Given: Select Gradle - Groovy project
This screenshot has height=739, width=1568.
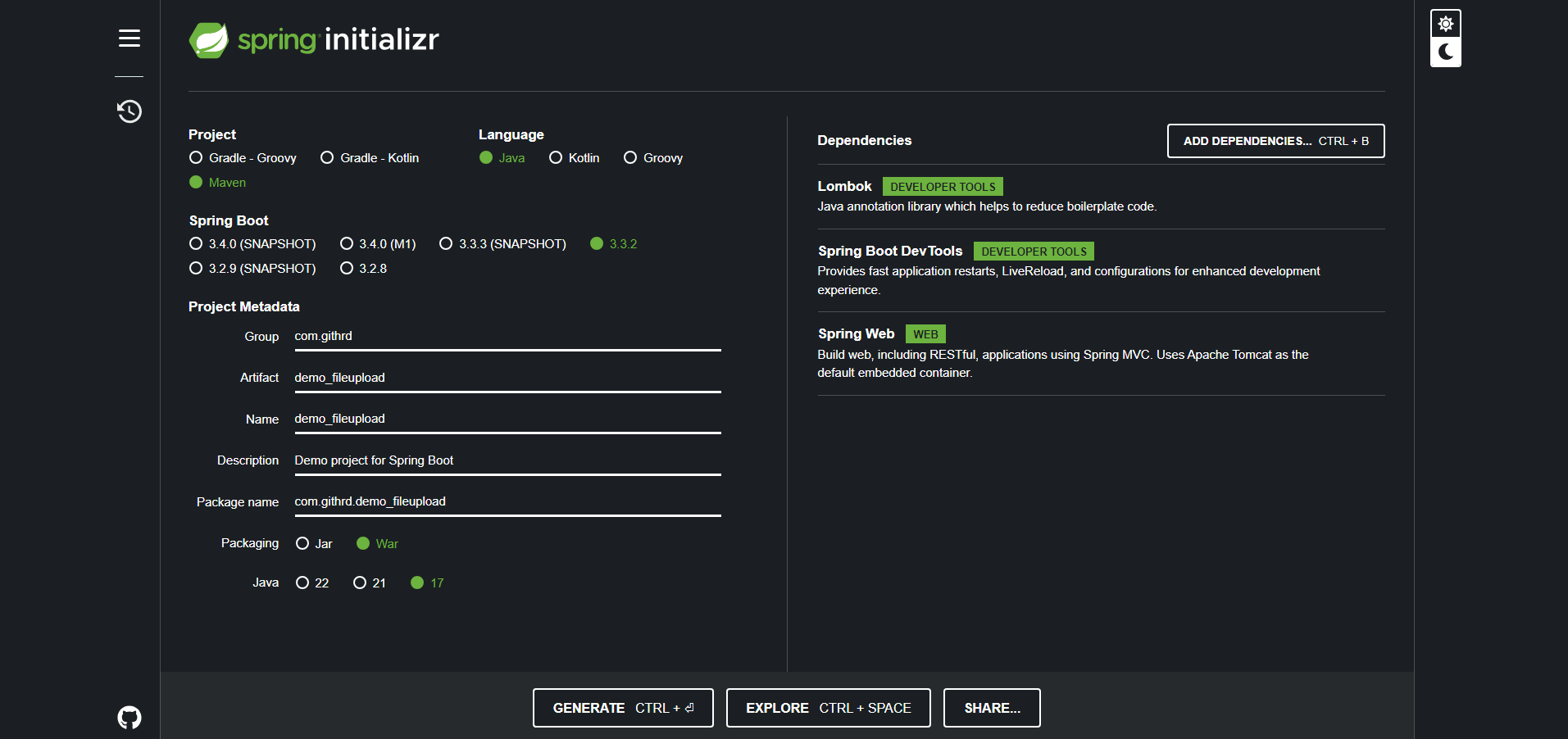Looking at the screenshot, I should coord(243,157).
